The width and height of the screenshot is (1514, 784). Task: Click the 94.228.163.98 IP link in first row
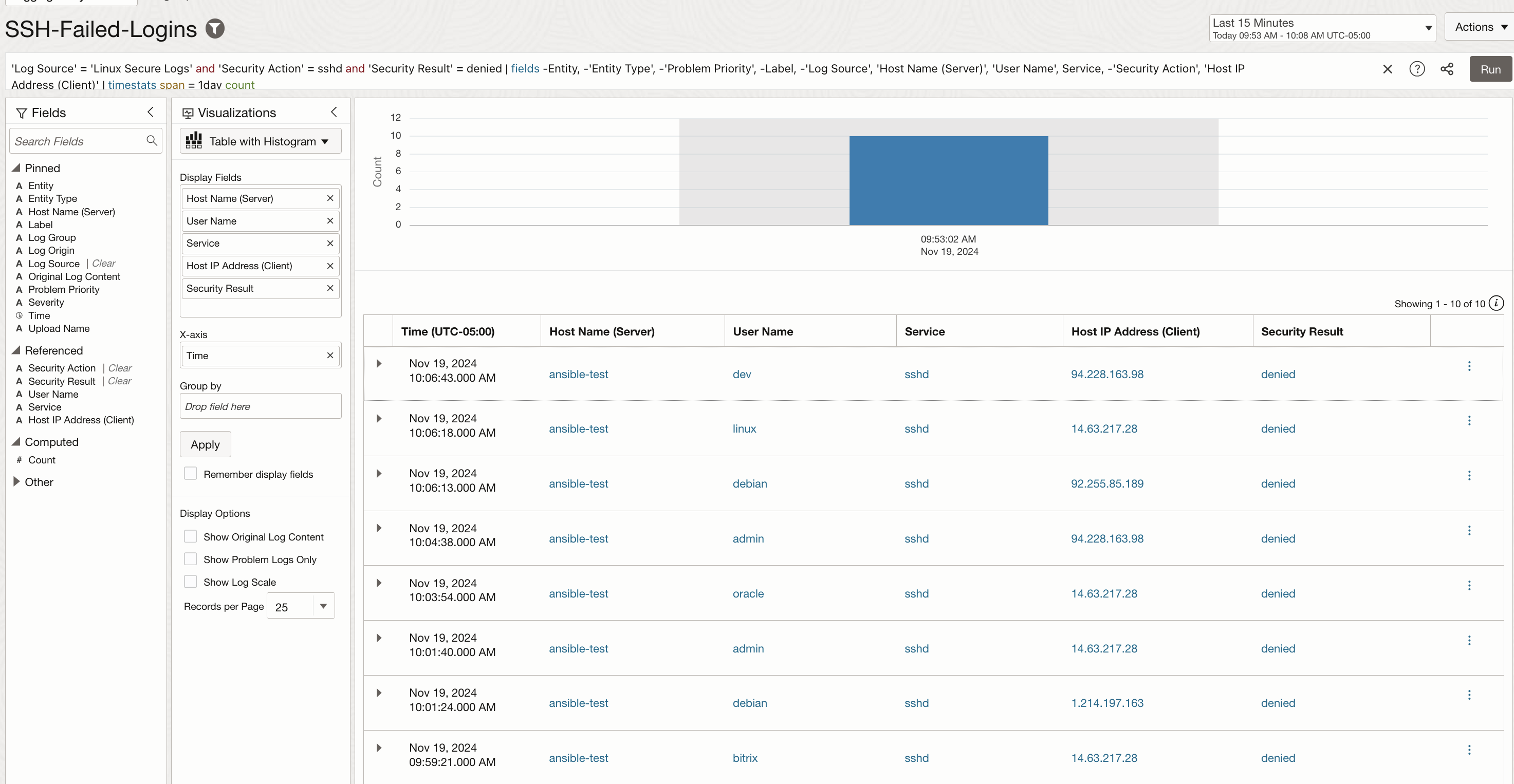(1106, 375)
